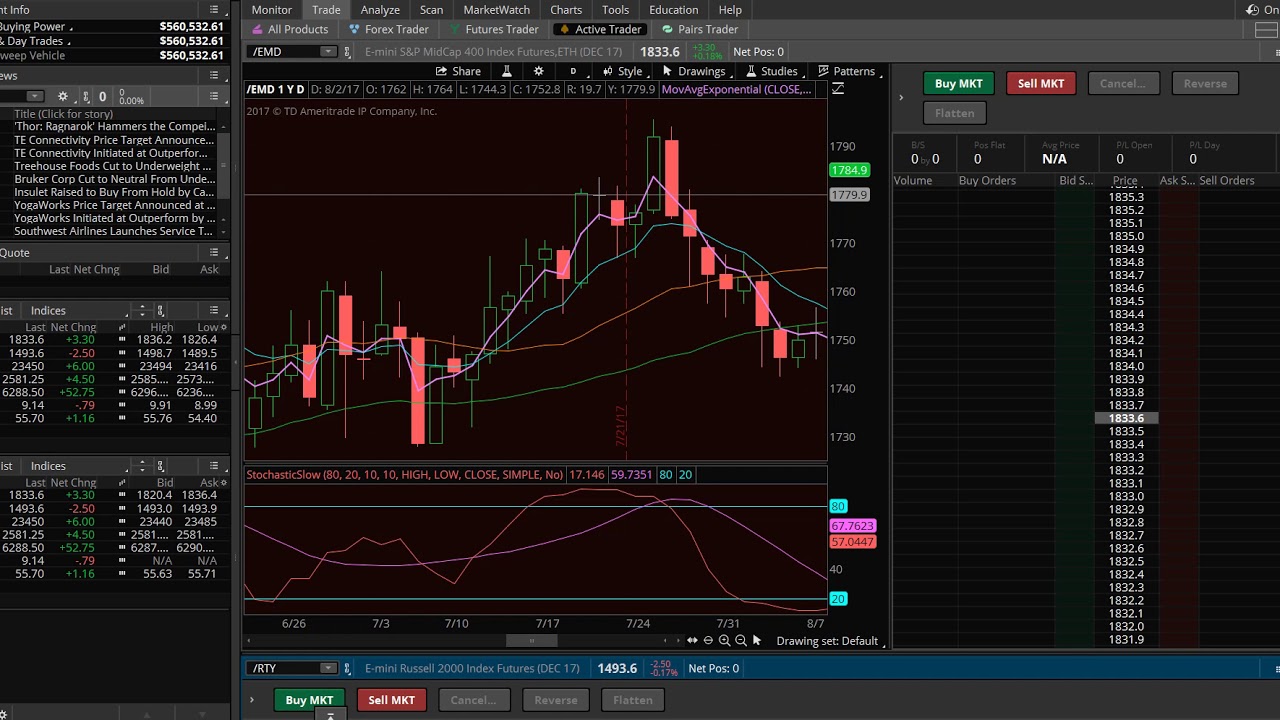Click the second magnifier zoom icon below chart
This screenshot has height=720, width=1280.
tap(741, 641)
